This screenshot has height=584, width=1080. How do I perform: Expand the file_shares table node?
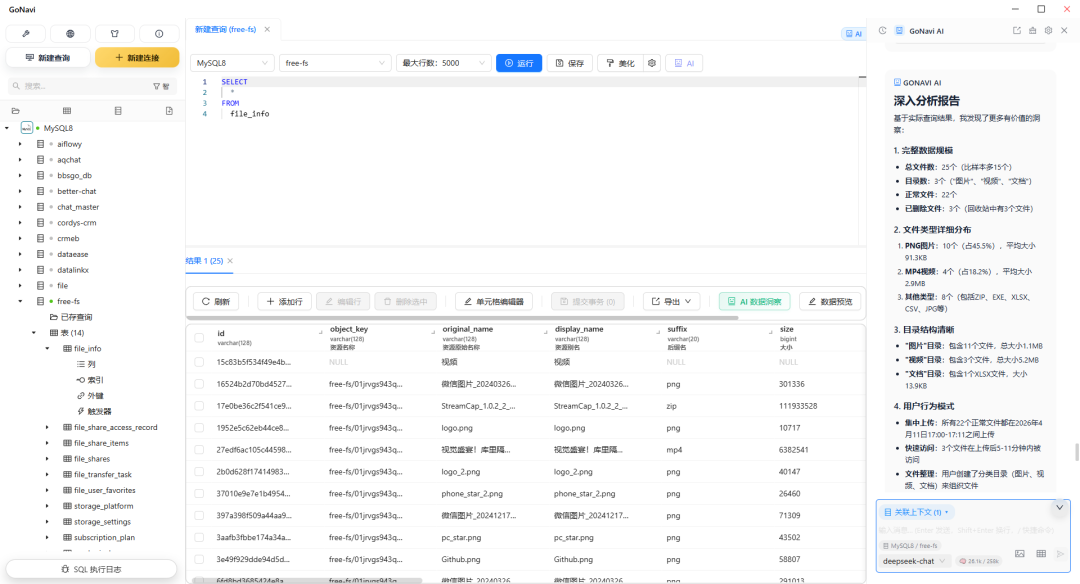47,459
